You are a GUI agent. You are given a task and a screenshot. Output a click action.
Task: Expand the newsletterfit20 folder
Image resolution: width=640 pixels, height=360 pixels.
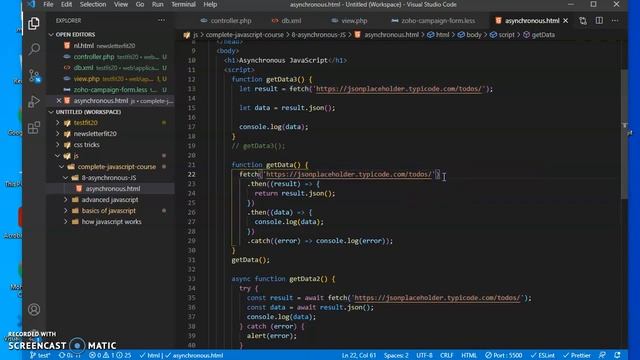[95, 133]
